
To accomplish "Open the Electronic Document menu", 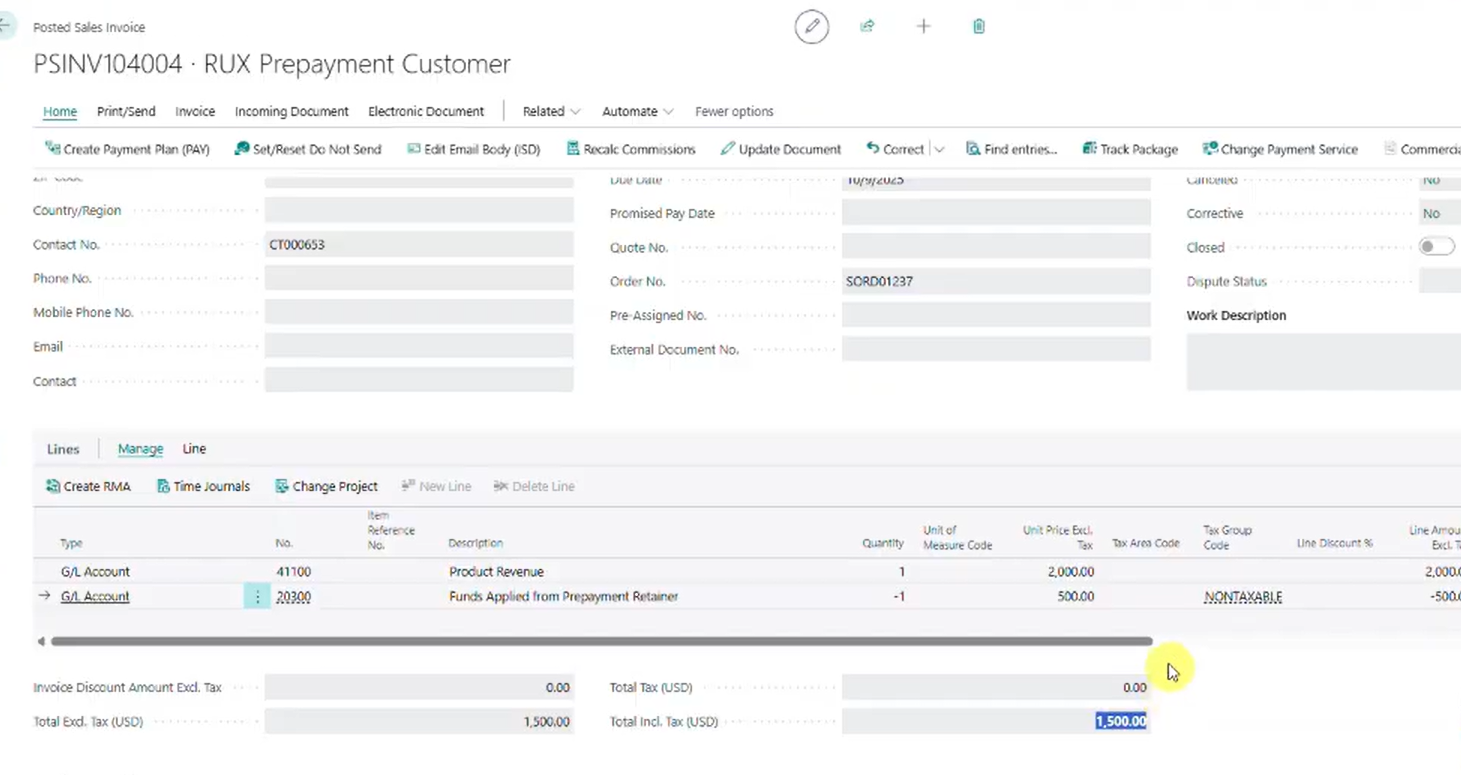I will pos(426,112).
